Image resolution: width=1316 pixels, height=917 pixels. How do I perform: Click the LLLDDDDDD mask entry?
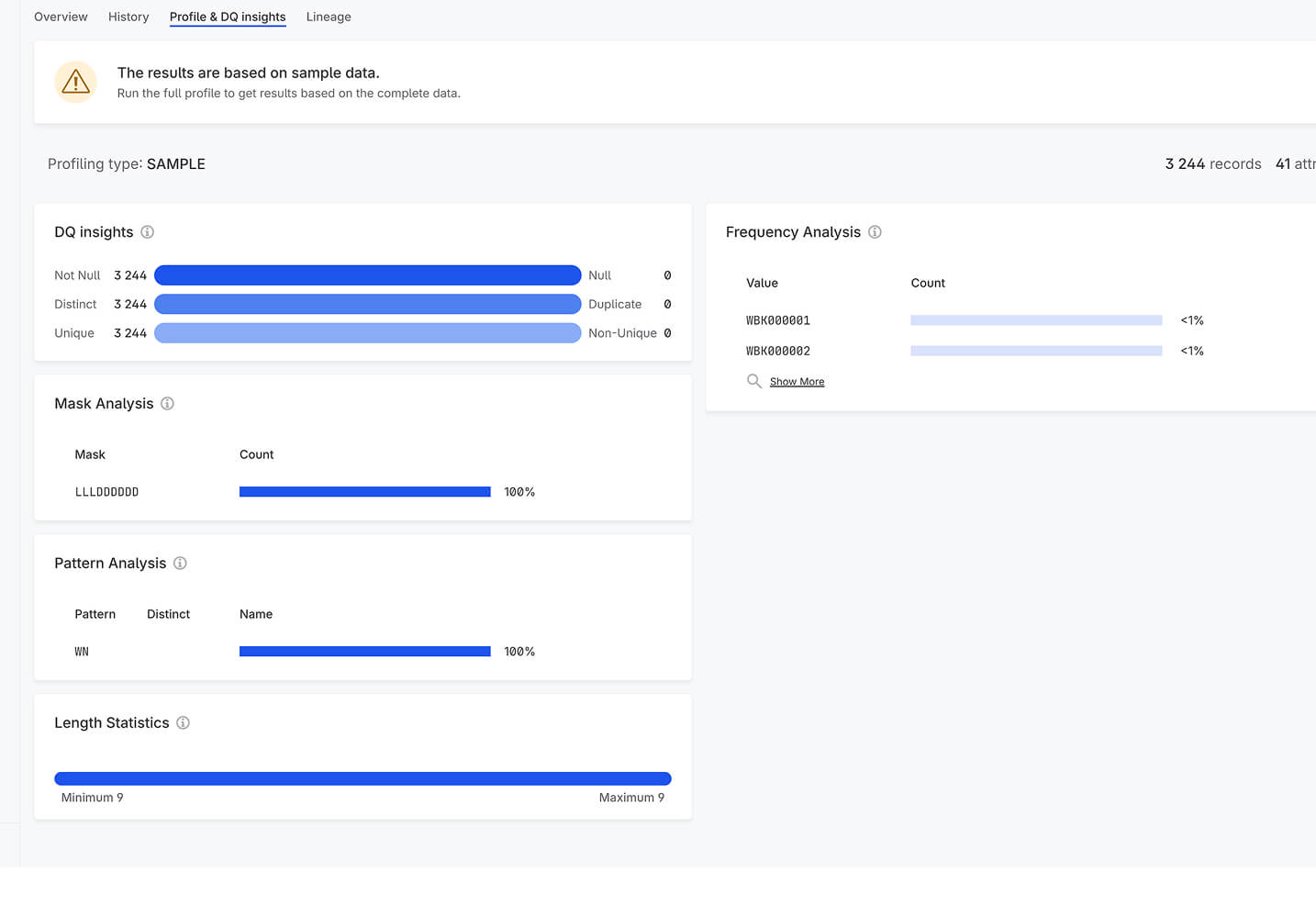coord(106,492)
